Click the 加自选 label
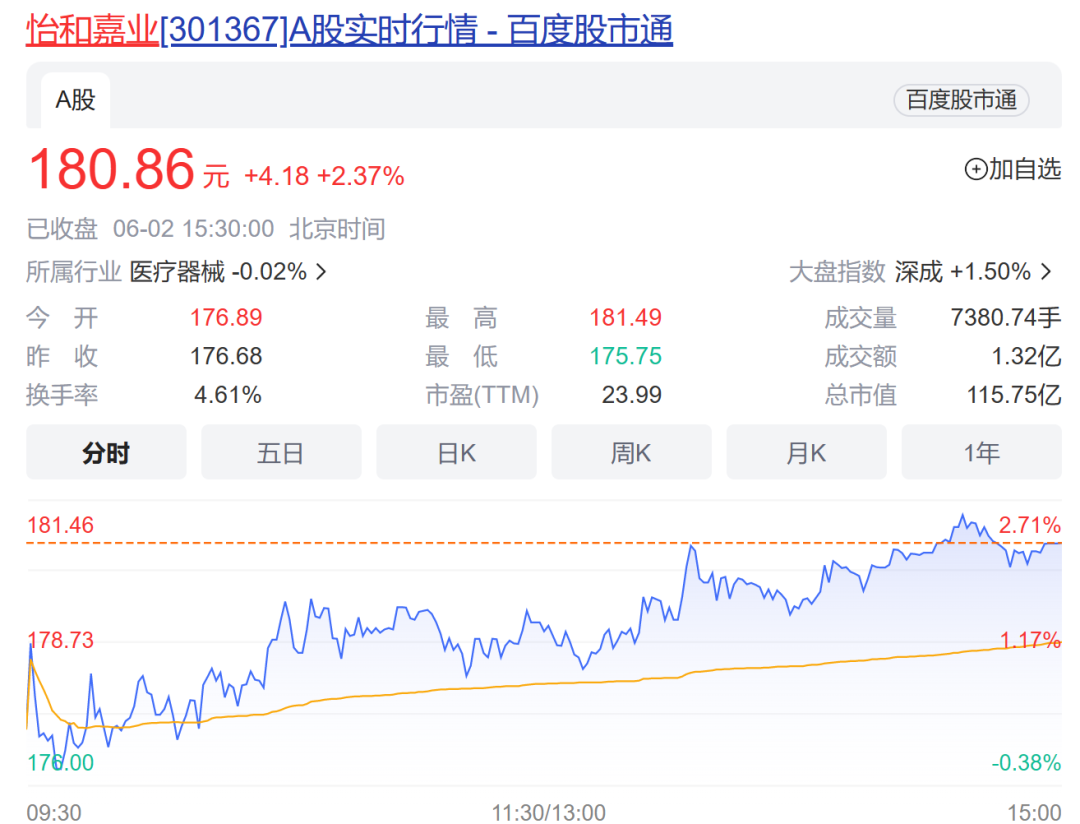Image resolution: width=1080 pixels, height=824 pixels. 1025,169
